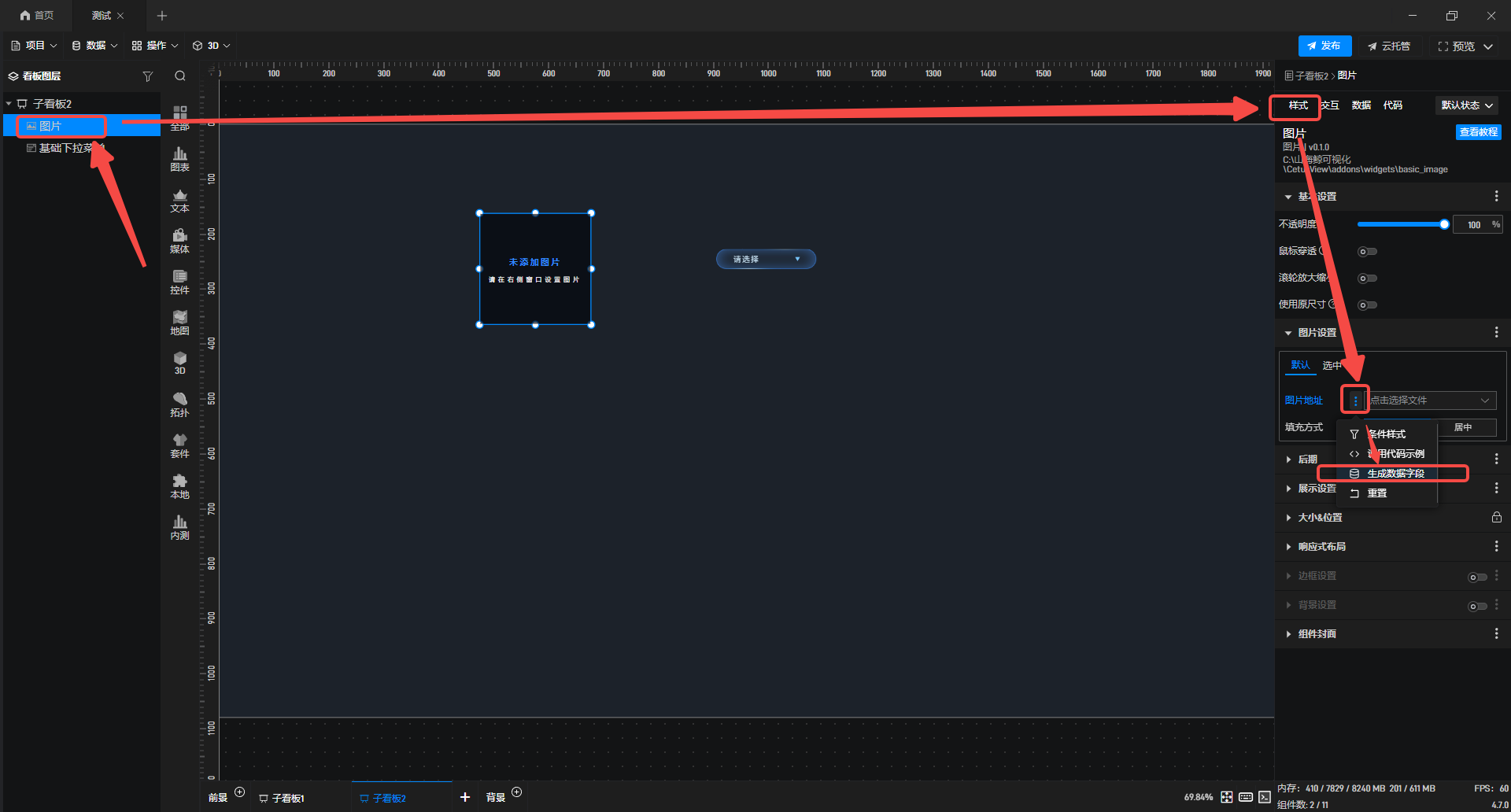This screenshot has height=812, width=1511.
Task: Click the 查看教程 tutorial button
Action: tap(1478, 132)
